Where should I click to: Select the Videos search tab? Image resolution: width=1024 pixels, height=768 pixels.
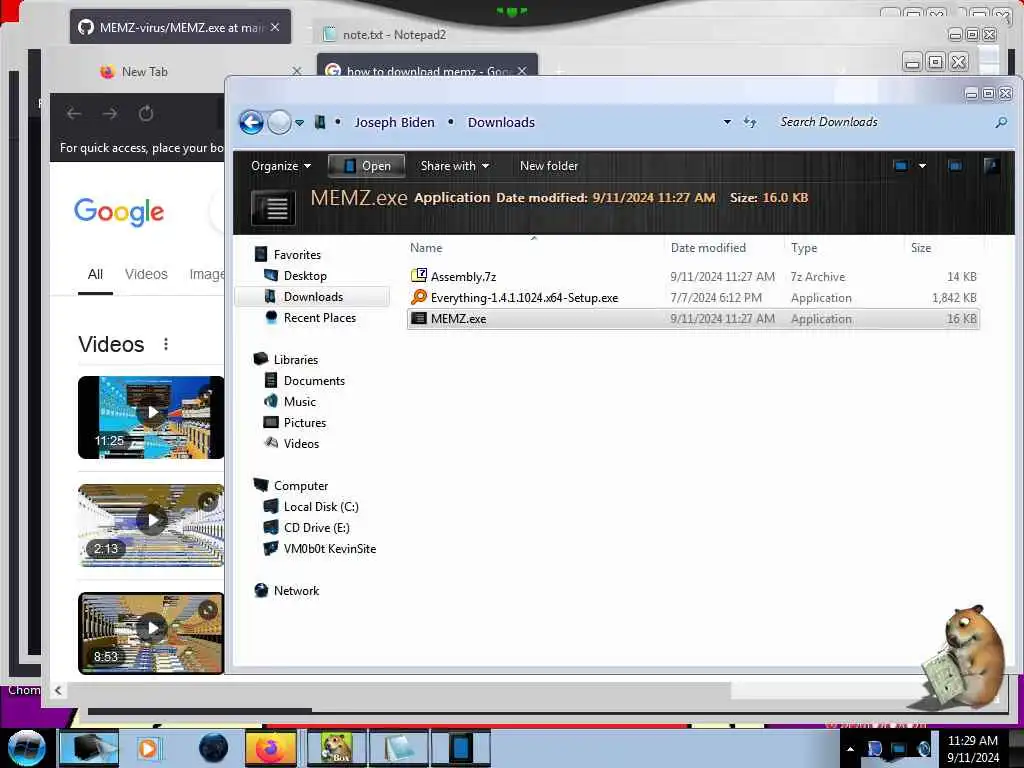click(146, 274)
